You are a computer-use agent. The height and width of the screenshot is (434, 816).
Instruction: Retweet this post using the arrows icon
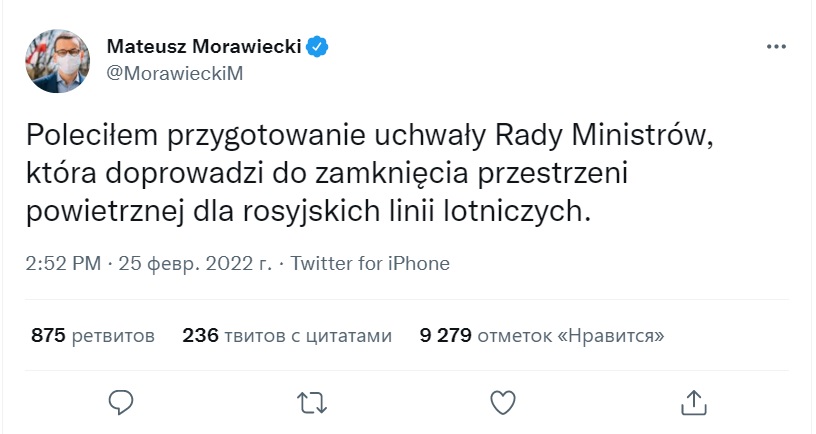click(x=312, y=402)
